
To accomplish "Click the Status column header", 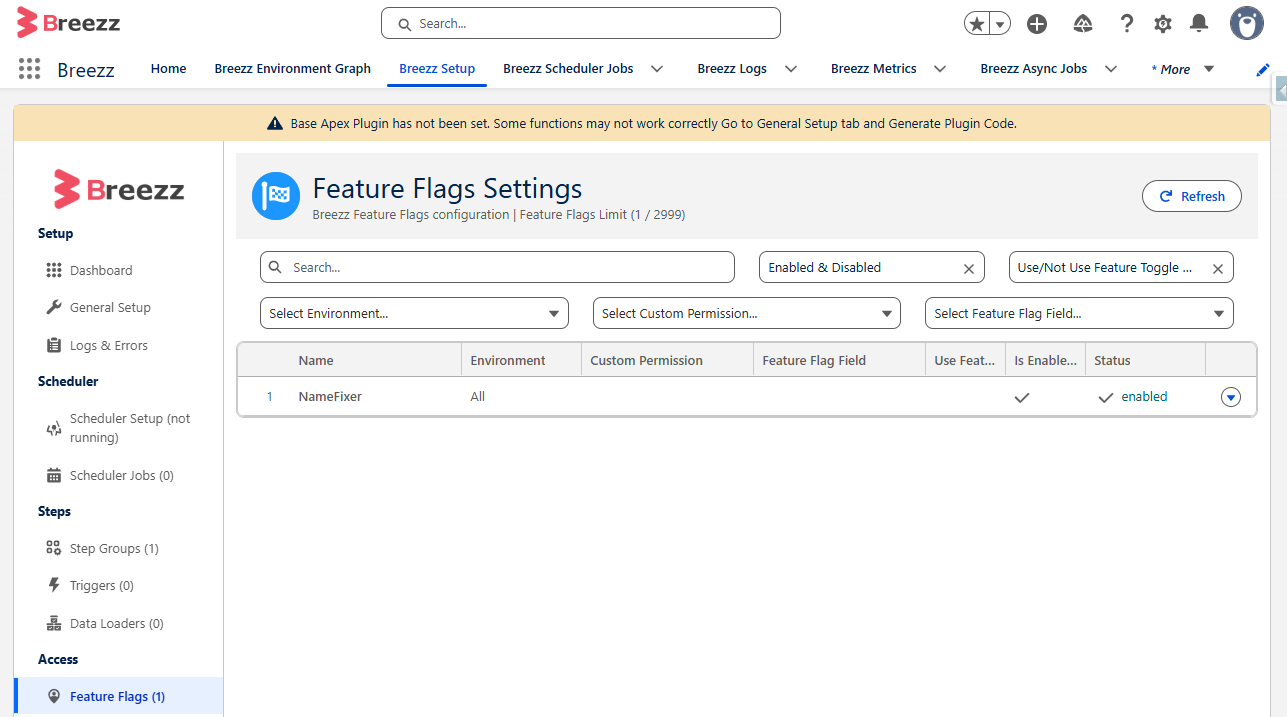I will 1145,360.
